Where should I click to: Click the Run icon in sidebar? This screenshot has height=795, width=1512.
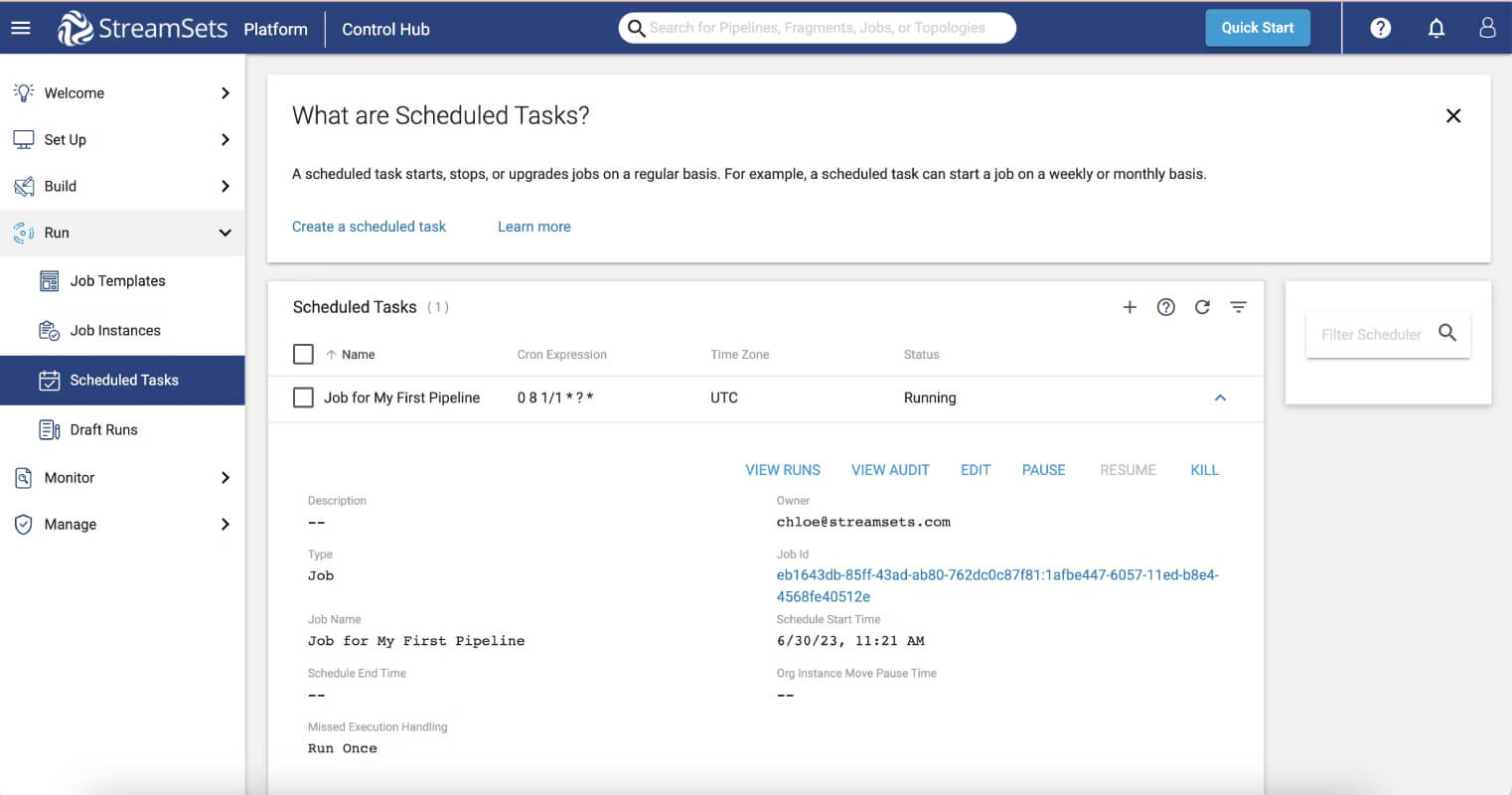click(24, 233)
